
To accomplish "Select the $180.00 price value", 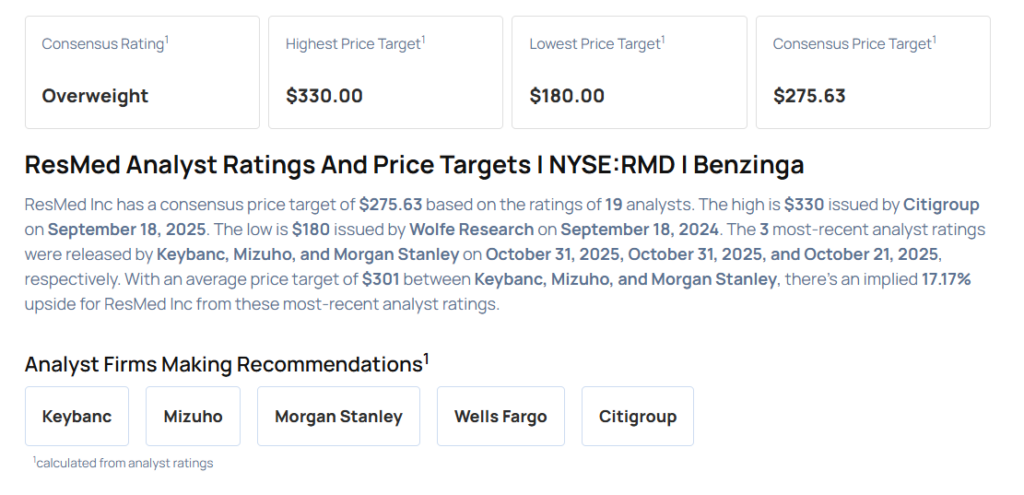I will click(567, 96).
